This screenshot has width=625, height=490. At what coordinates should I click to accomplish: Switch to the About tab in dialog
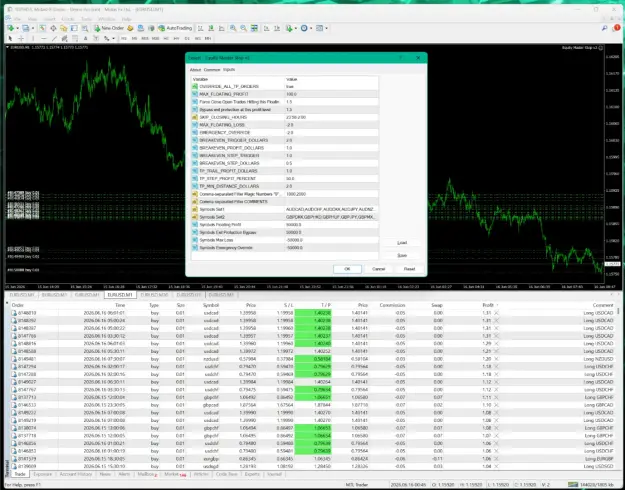pos(195,70)
